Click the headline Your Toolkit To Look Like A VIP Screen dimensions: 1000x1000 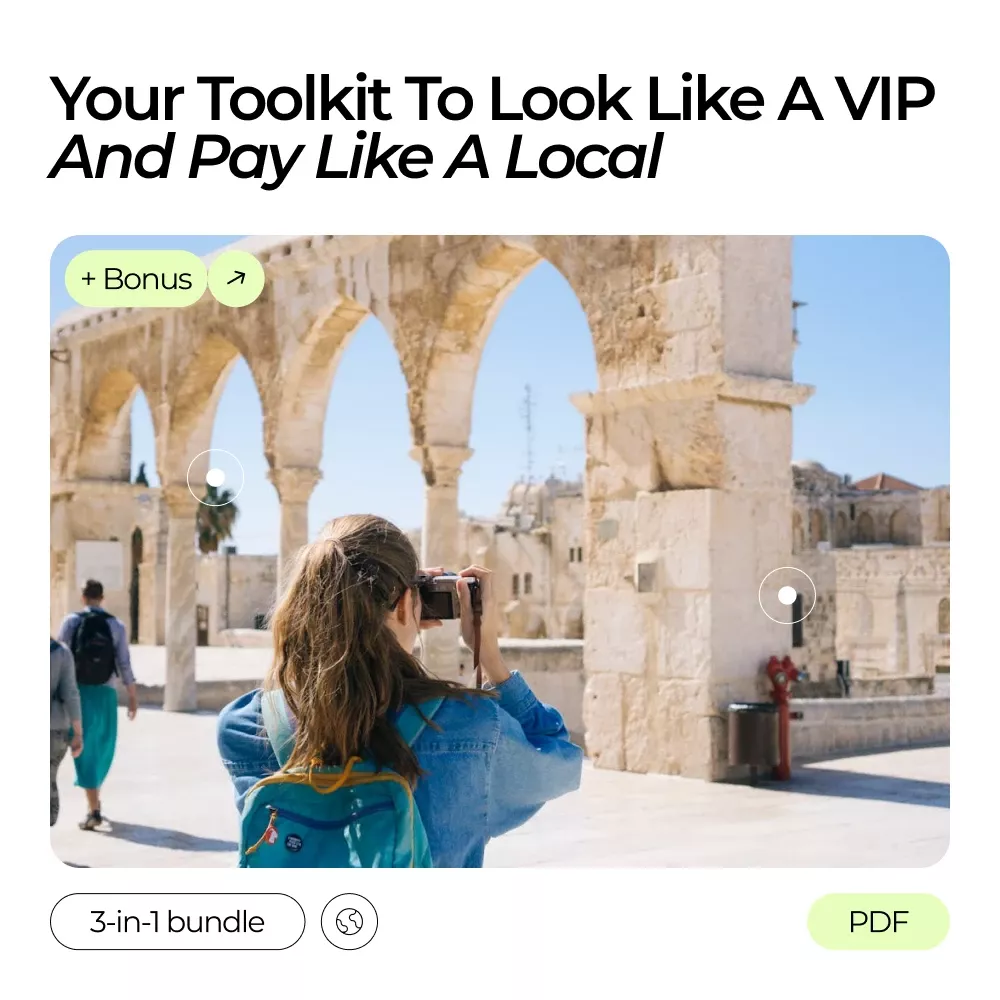point(492,99)
